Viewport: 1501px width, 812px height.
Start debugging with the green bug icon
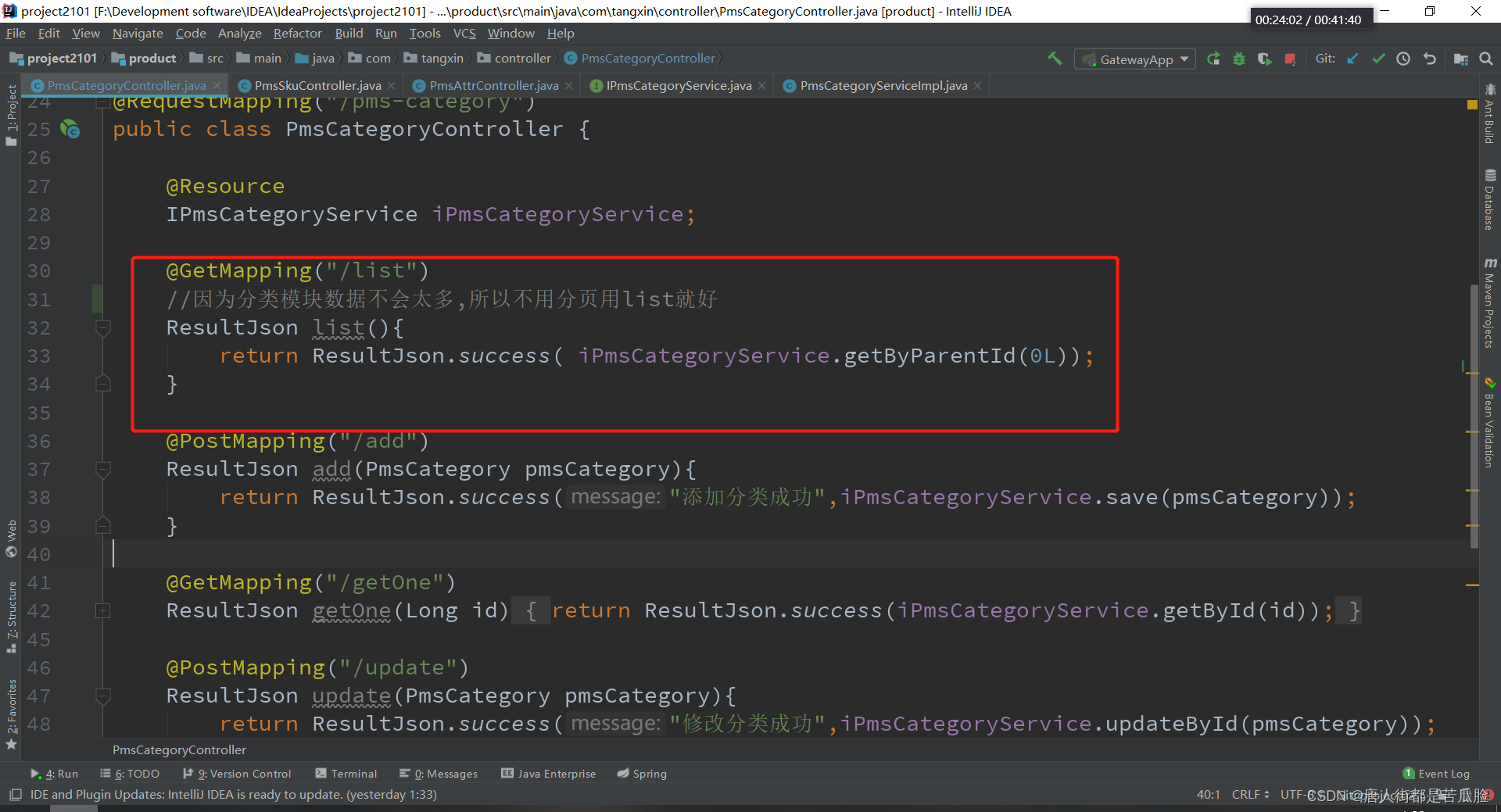[1239, 59]
